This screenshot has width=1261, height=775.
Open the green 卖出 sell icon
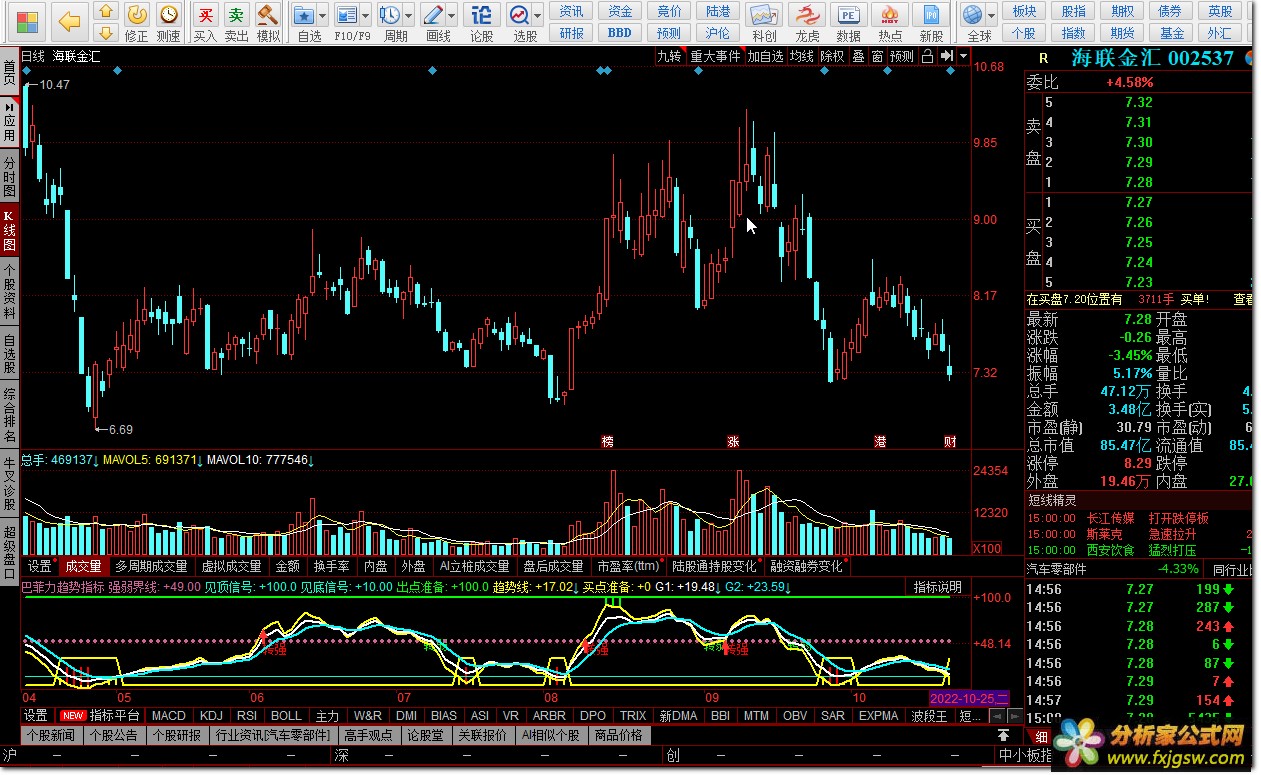tap(236, 15)
